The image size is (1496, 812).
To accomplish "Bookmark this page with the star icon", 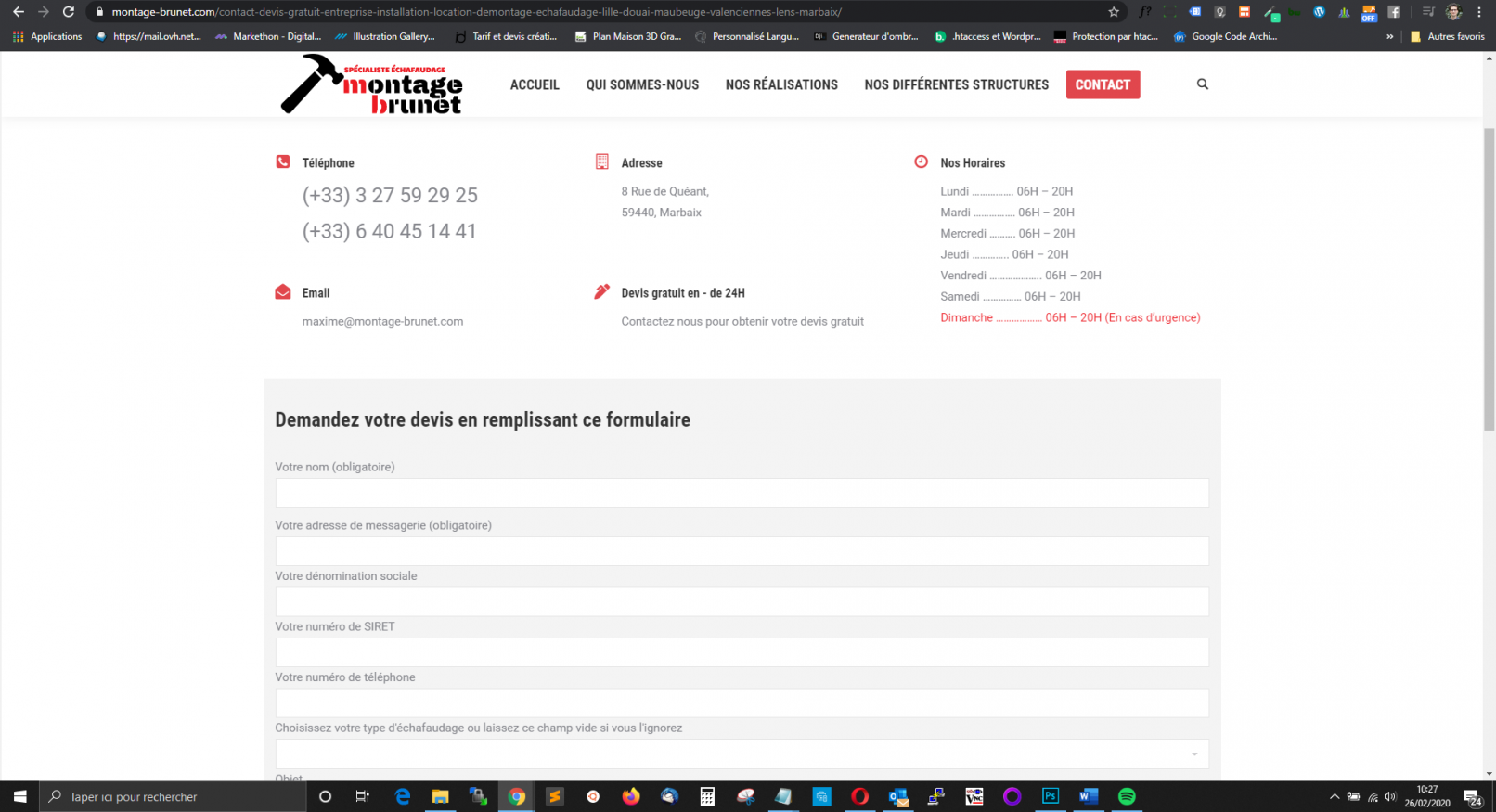I will (x=1113, y=12).
